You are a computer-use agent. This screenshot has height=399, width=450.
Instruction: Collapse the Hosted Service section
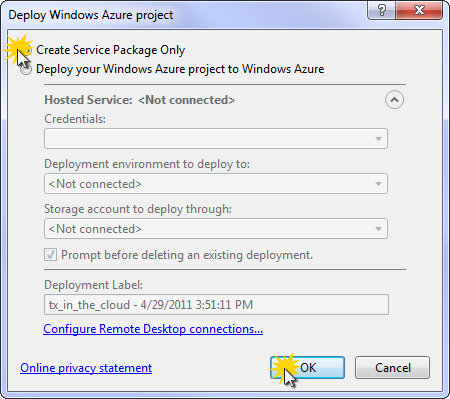[394, 100]
